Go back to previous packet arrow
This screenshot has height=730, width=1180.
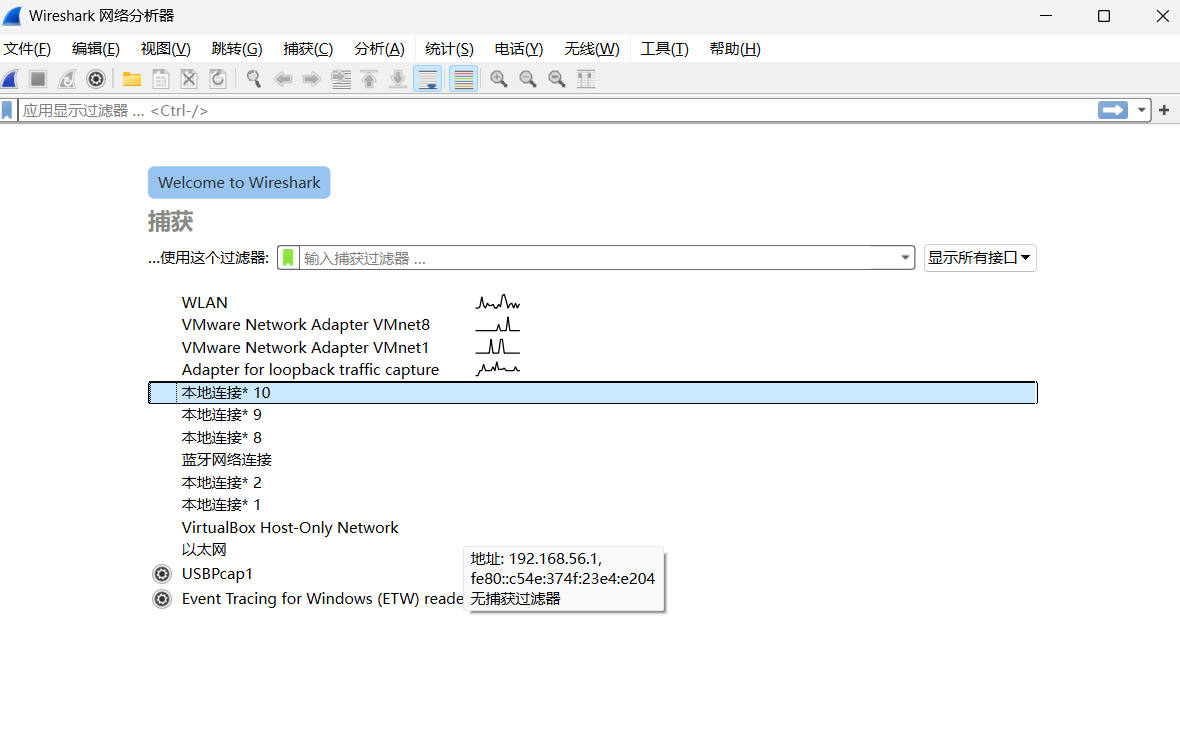coord(283,79)
